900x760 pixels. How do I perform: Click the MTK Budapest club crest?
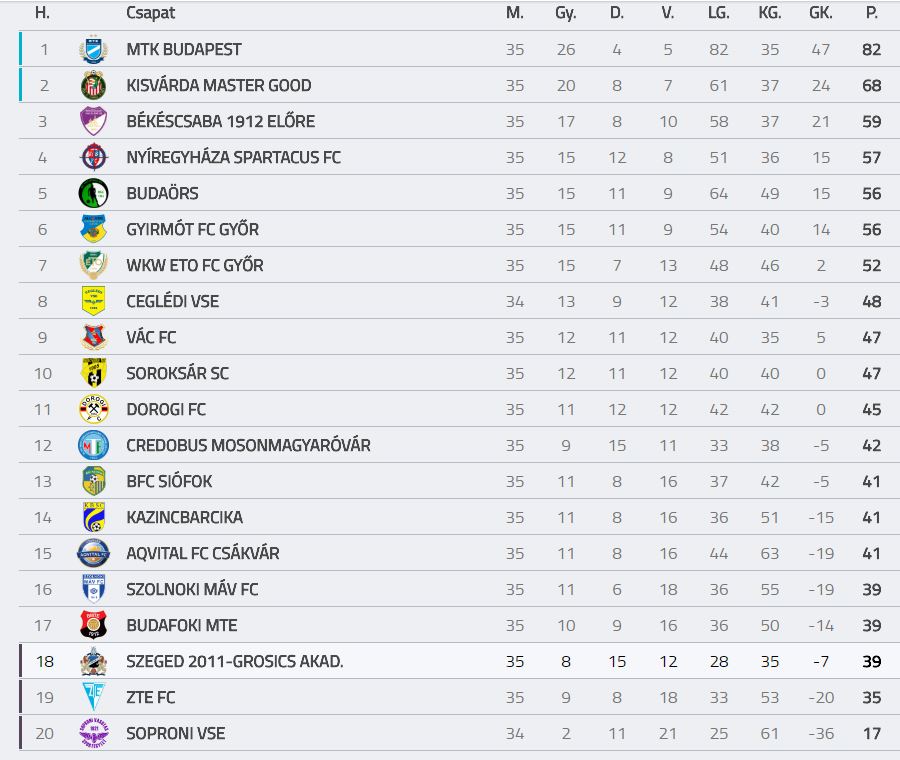pyautogui.click(x=93, y=49)
